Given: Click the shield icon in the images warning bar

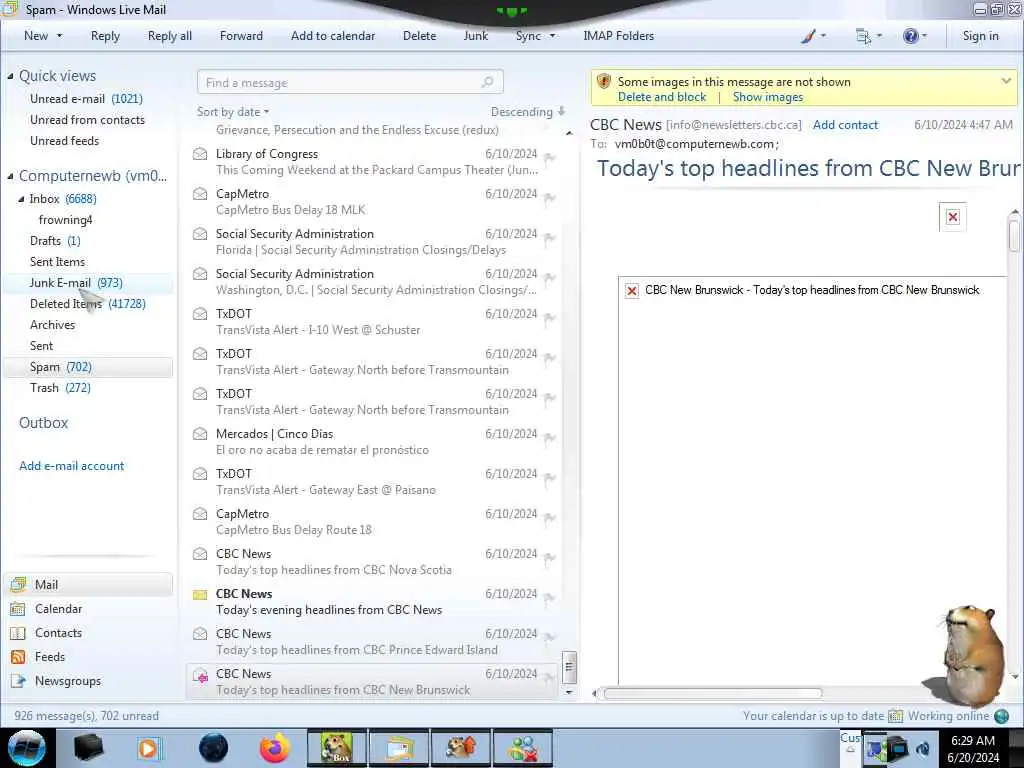Looking at the screenshot, I should [603, 82].
